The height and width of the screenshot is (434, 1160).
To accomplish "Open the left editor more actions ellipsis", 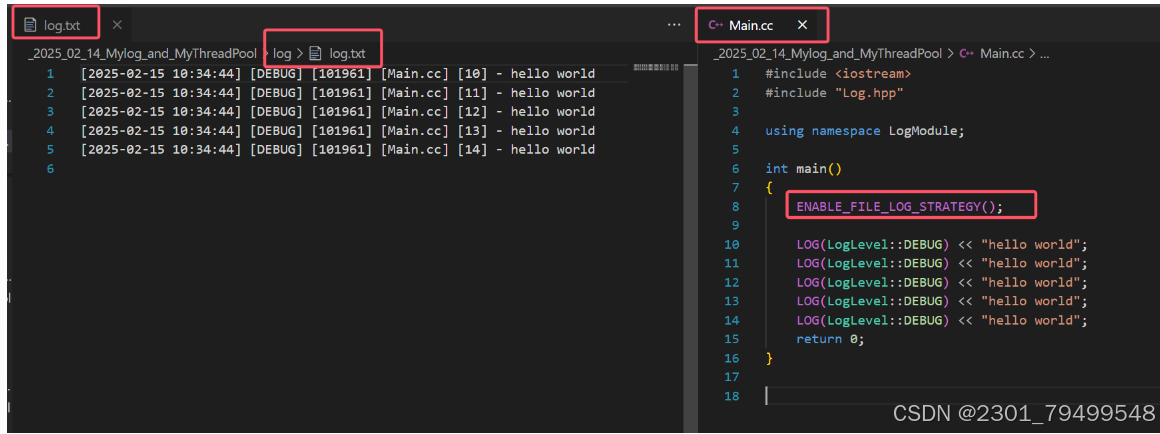I will pos(673,24).
